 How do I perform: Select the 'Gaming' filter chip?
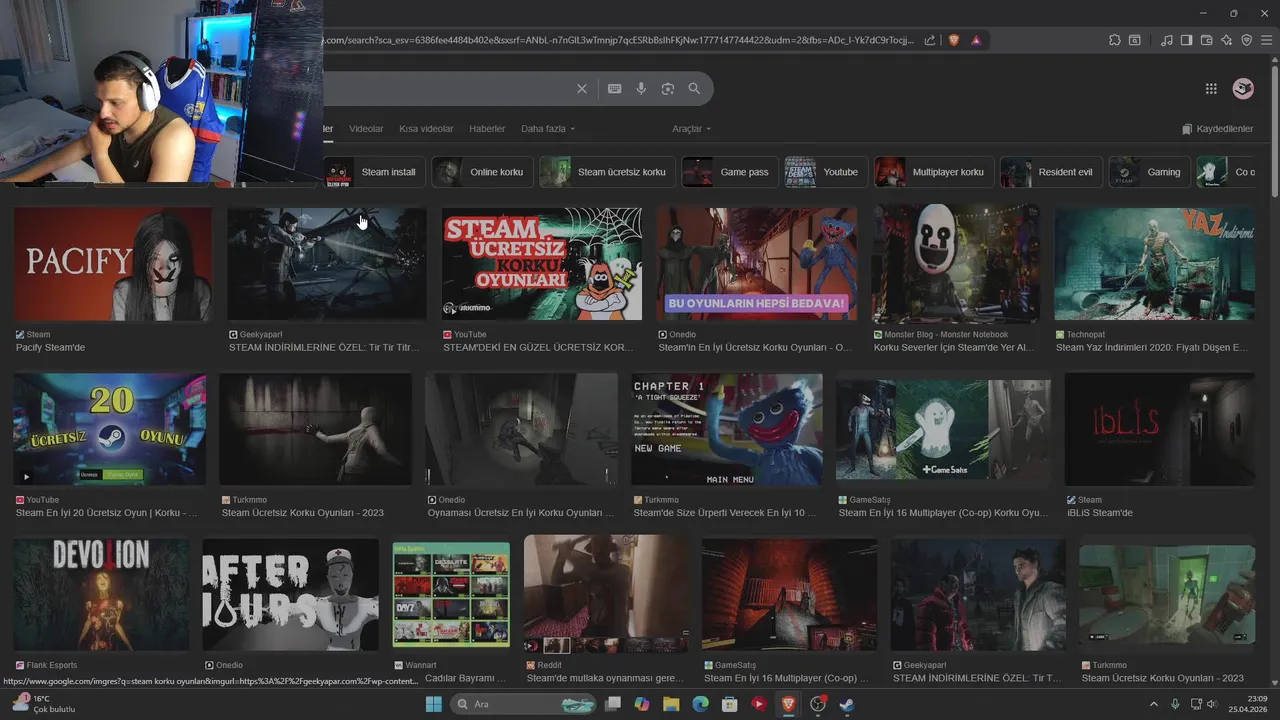(1150, 172)
